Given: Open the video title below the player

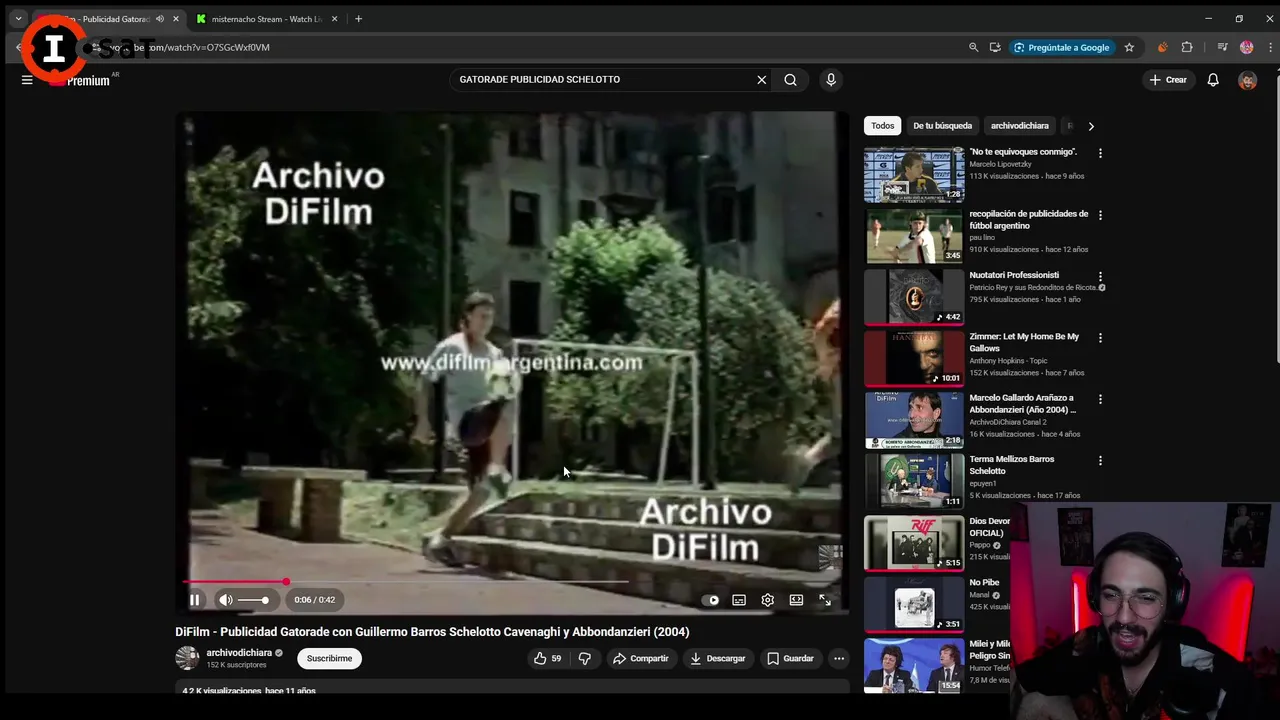Looking at the screenshot, I should (432, 632).
